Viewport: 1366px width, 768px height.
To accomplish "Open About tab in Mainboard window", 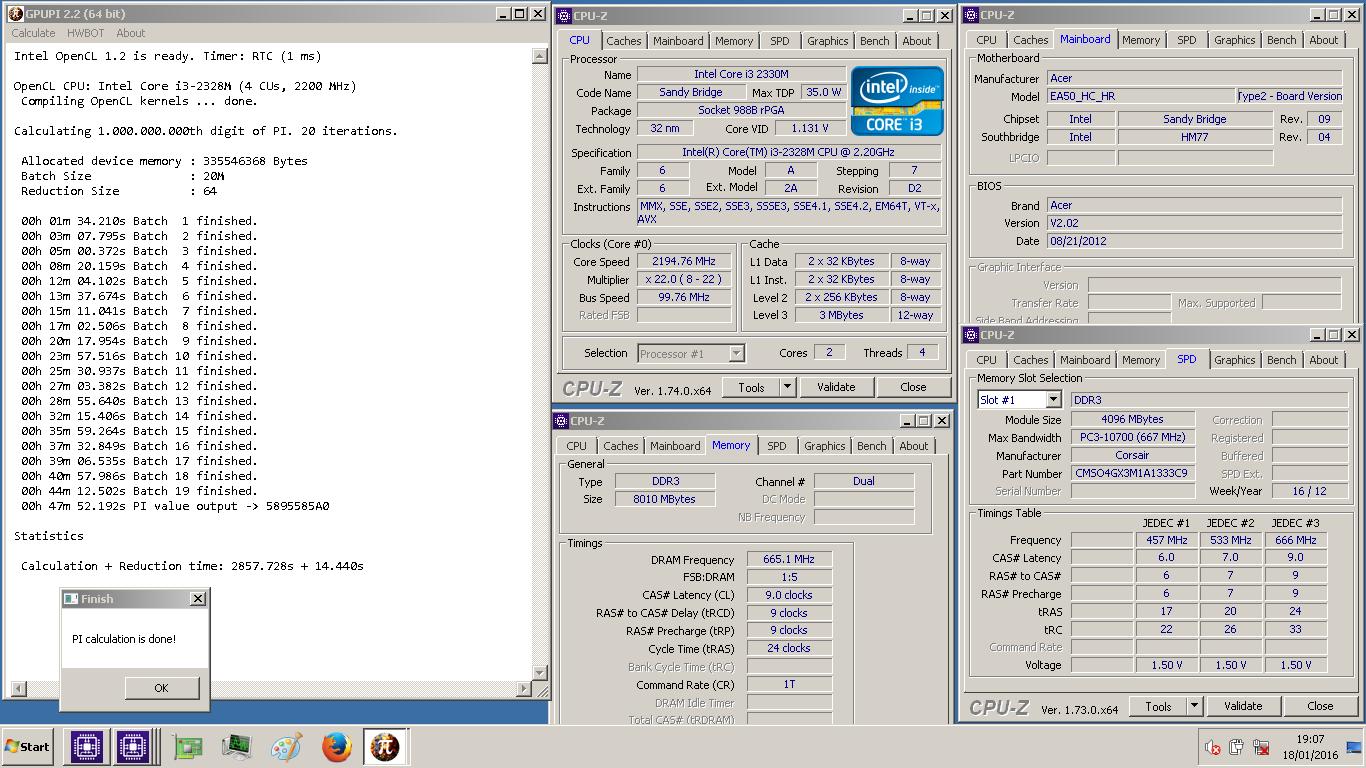I will (x=1324, y=40).
